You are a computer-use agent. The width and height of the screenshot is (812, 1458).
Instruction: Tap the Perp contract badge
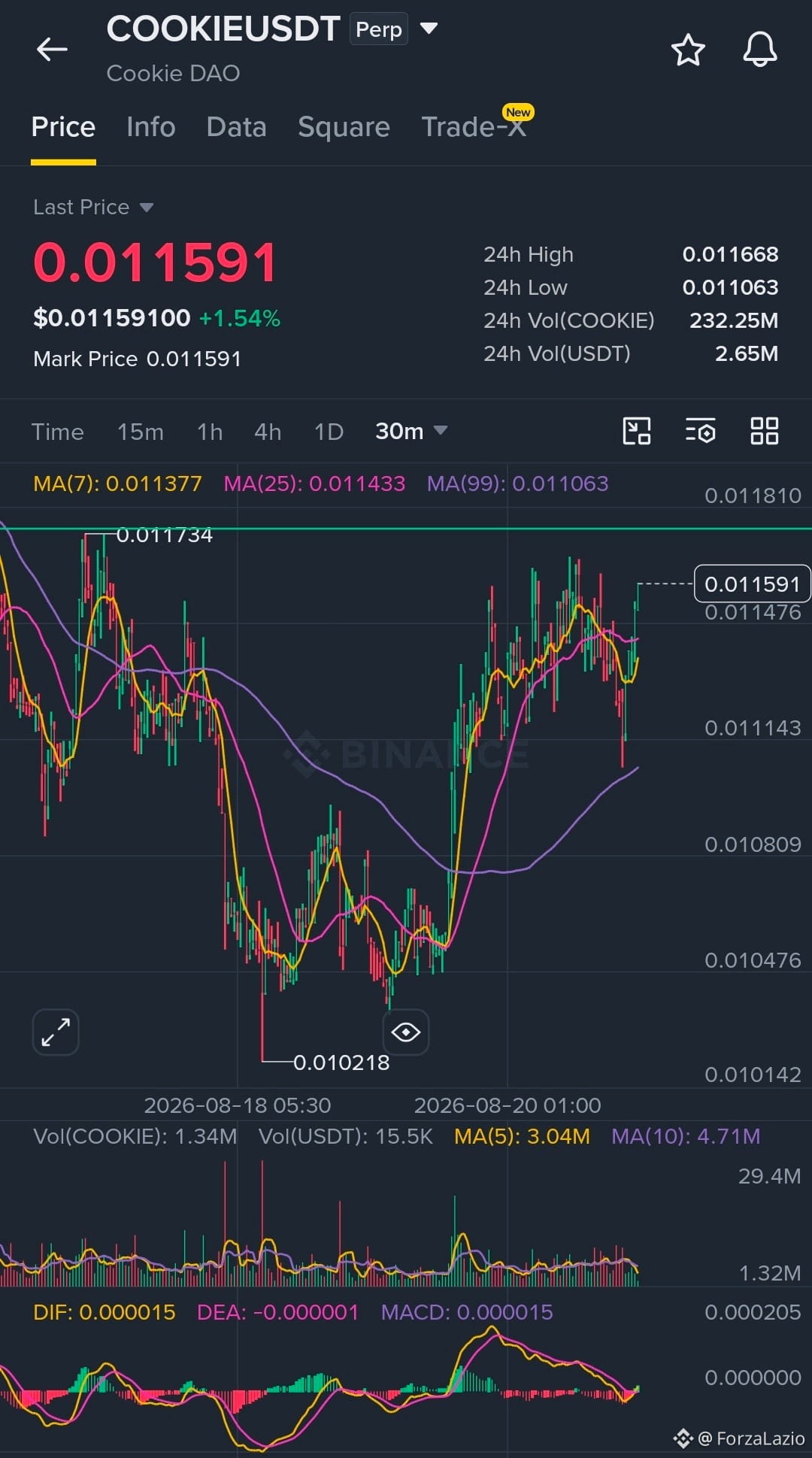click(379, 29)
